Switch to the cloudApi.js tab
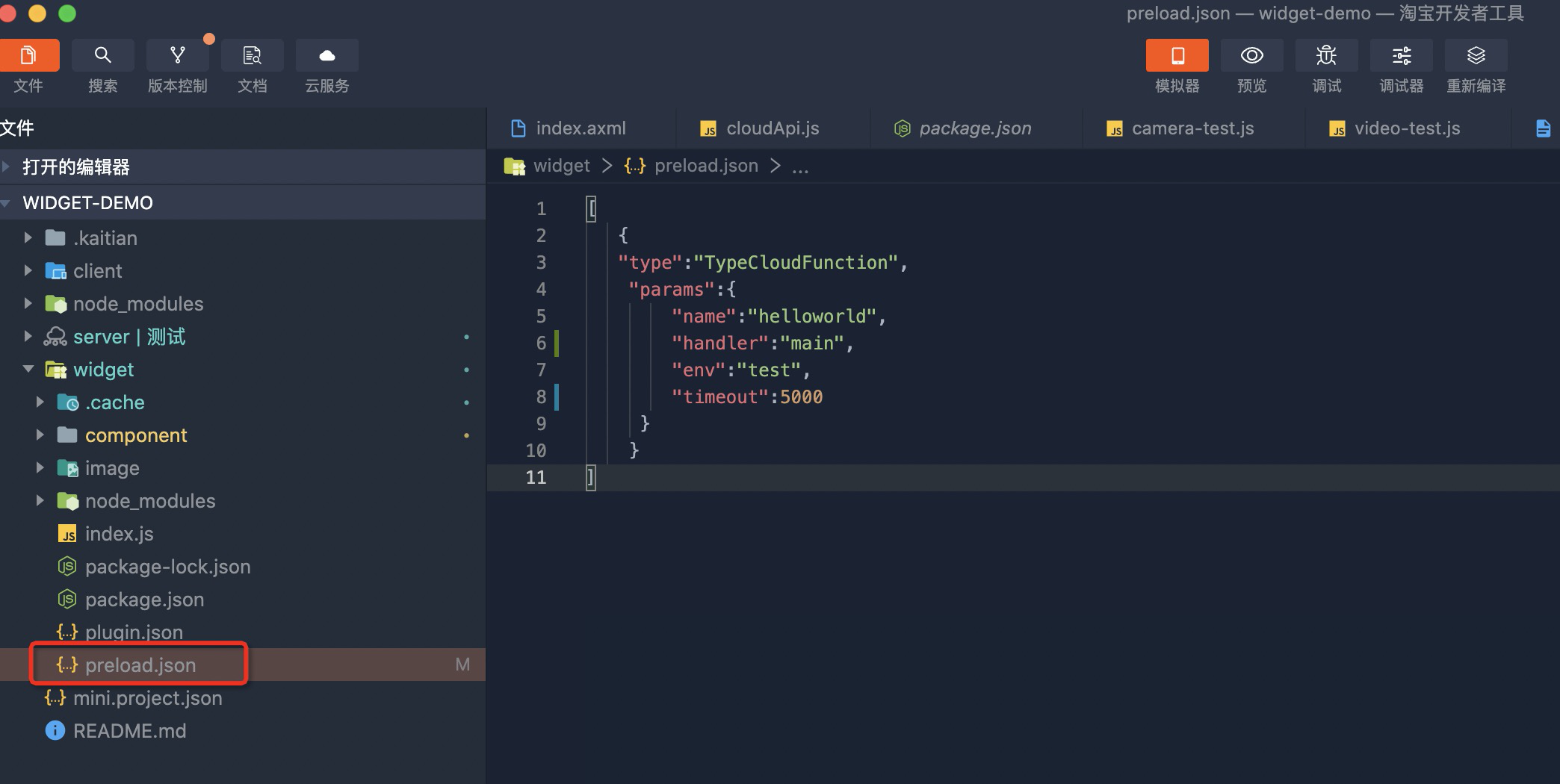The width and height of the screenshot is (1560, 784). 773,128
